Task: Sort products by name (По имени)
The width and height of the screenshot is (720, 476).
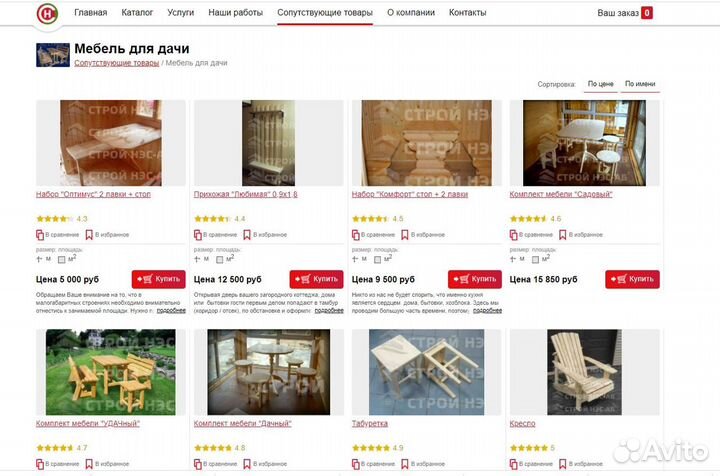Action: [640, 84]
